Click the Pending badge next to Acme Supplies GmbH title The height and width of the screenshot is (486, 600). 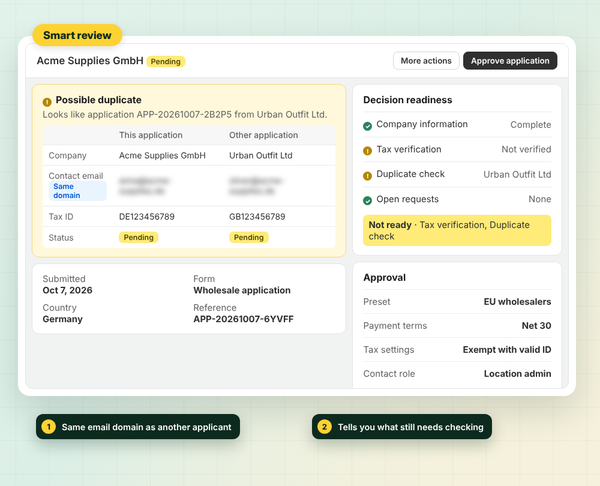[166, 62]
